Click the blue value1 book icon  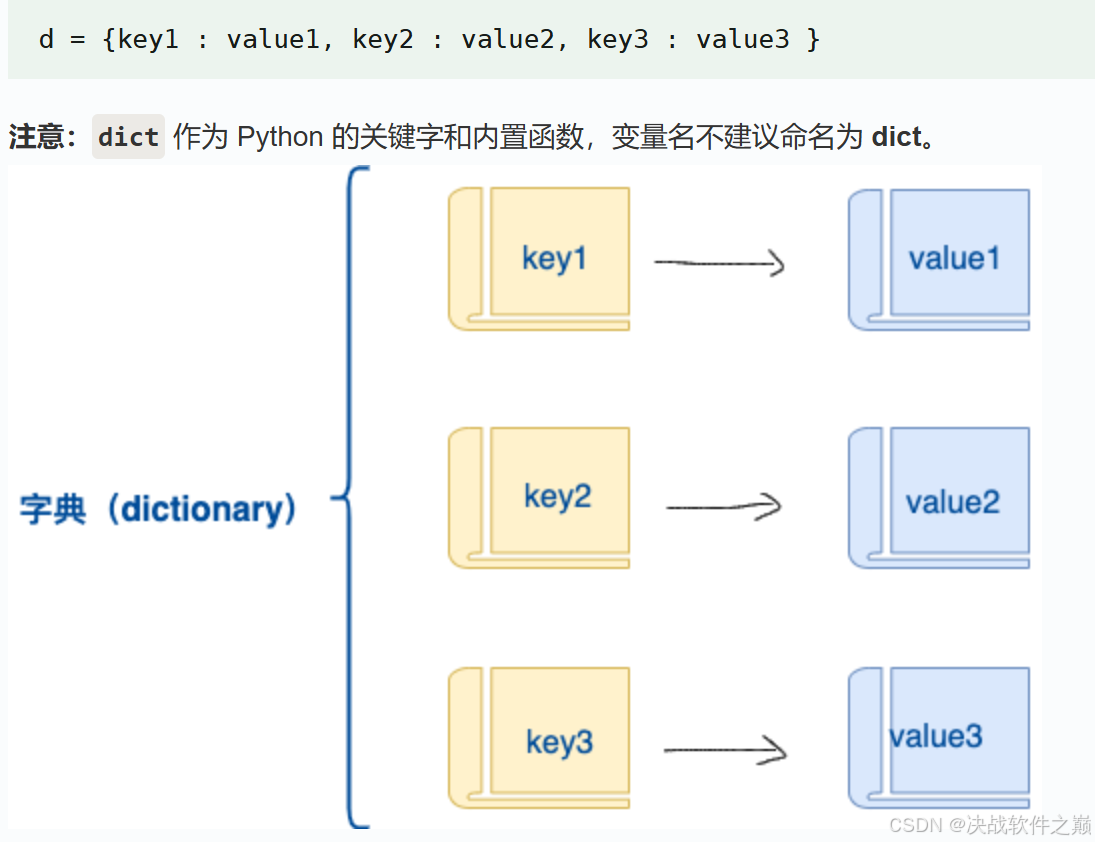click(x=939, y=260)
